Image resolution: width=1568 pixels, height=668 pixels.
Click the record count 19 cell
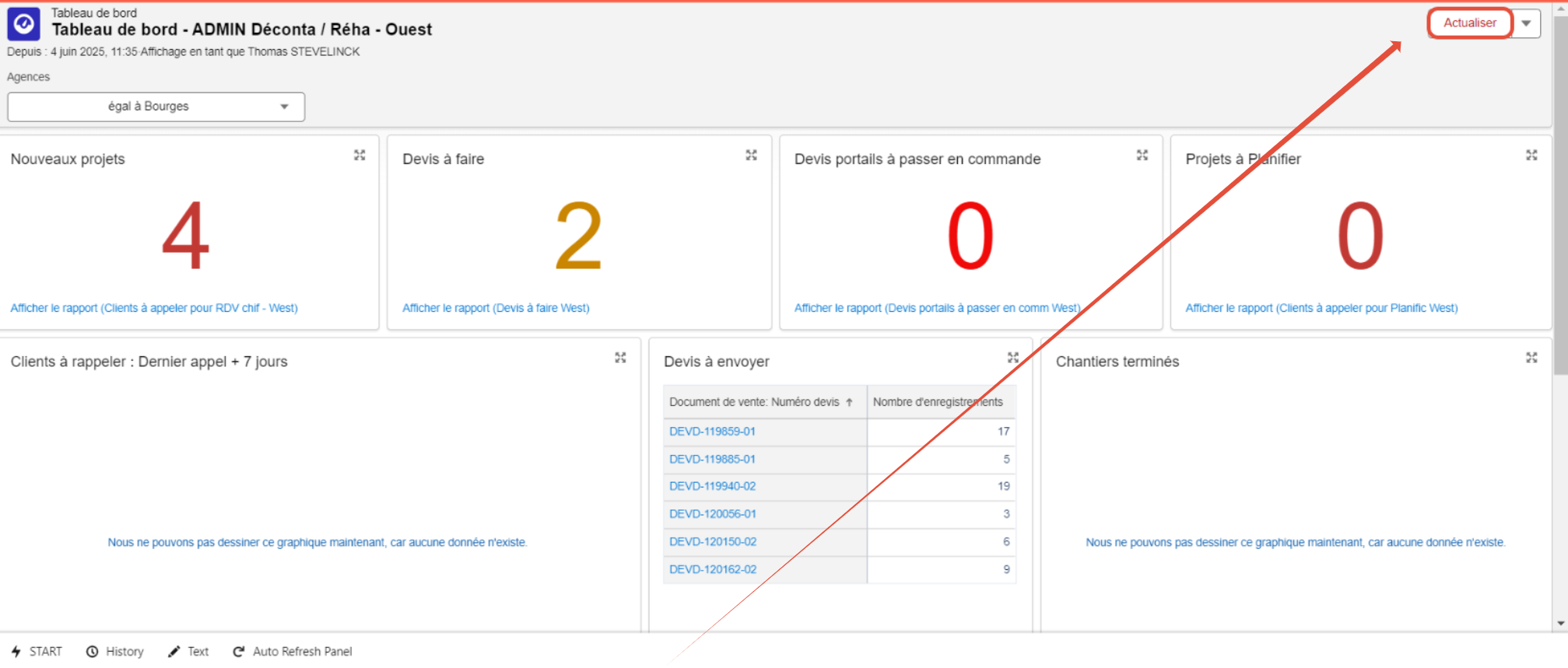(x=942, y=487)
